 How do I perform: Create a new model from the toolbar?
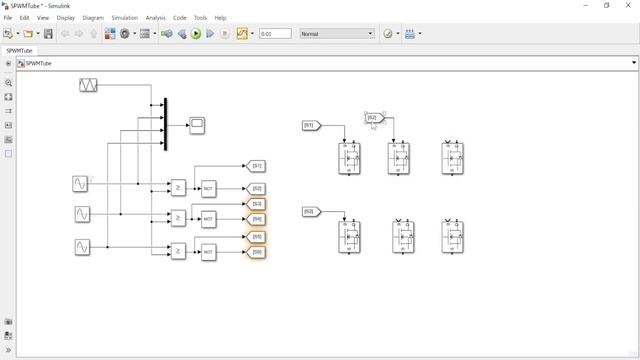coord(8,33)
